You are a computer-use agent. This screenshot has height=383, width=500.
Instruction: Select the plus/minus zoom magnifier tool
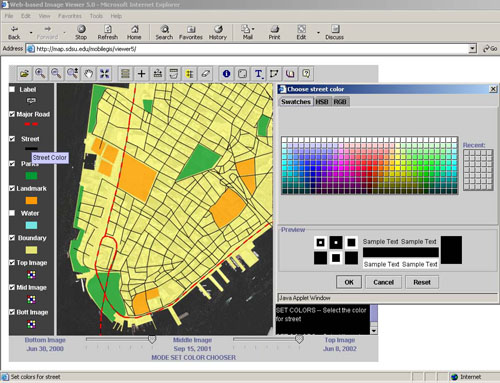(x=72, y=74)
